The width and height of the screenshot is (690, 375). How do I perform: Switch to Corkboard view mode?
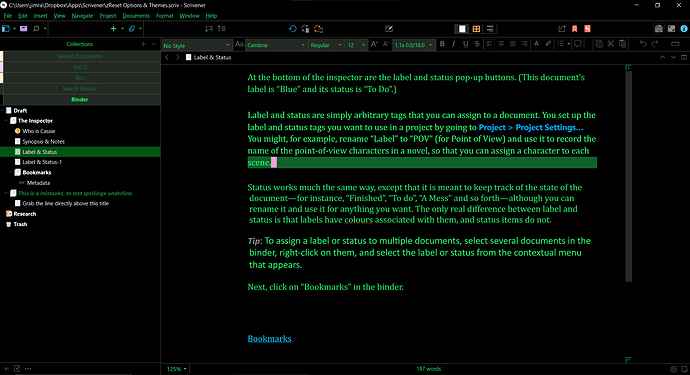click(x=476, y=29)
